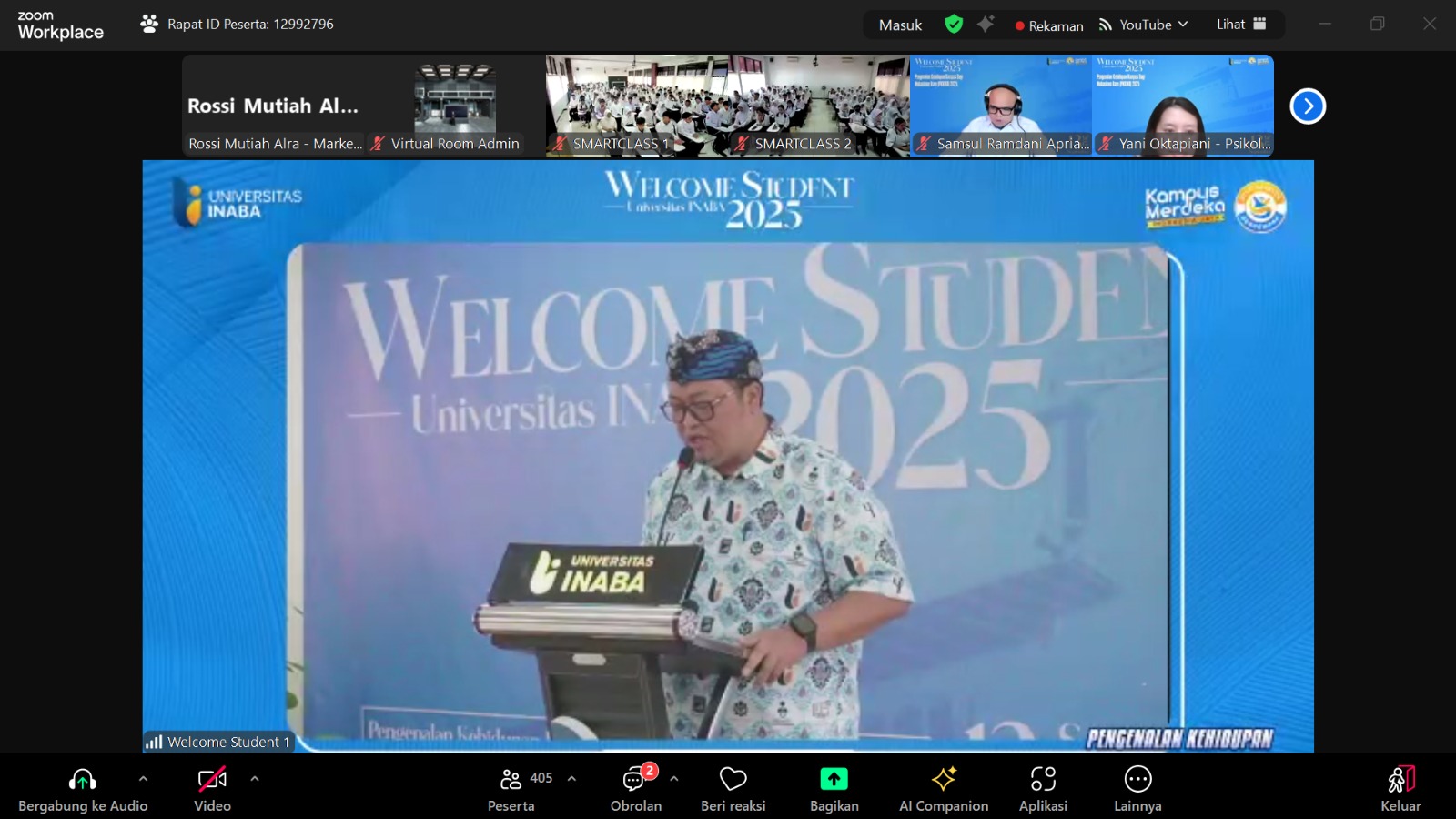Click Masuk sign-in button
Viewport: 1456px width, 819px height.
900,25
